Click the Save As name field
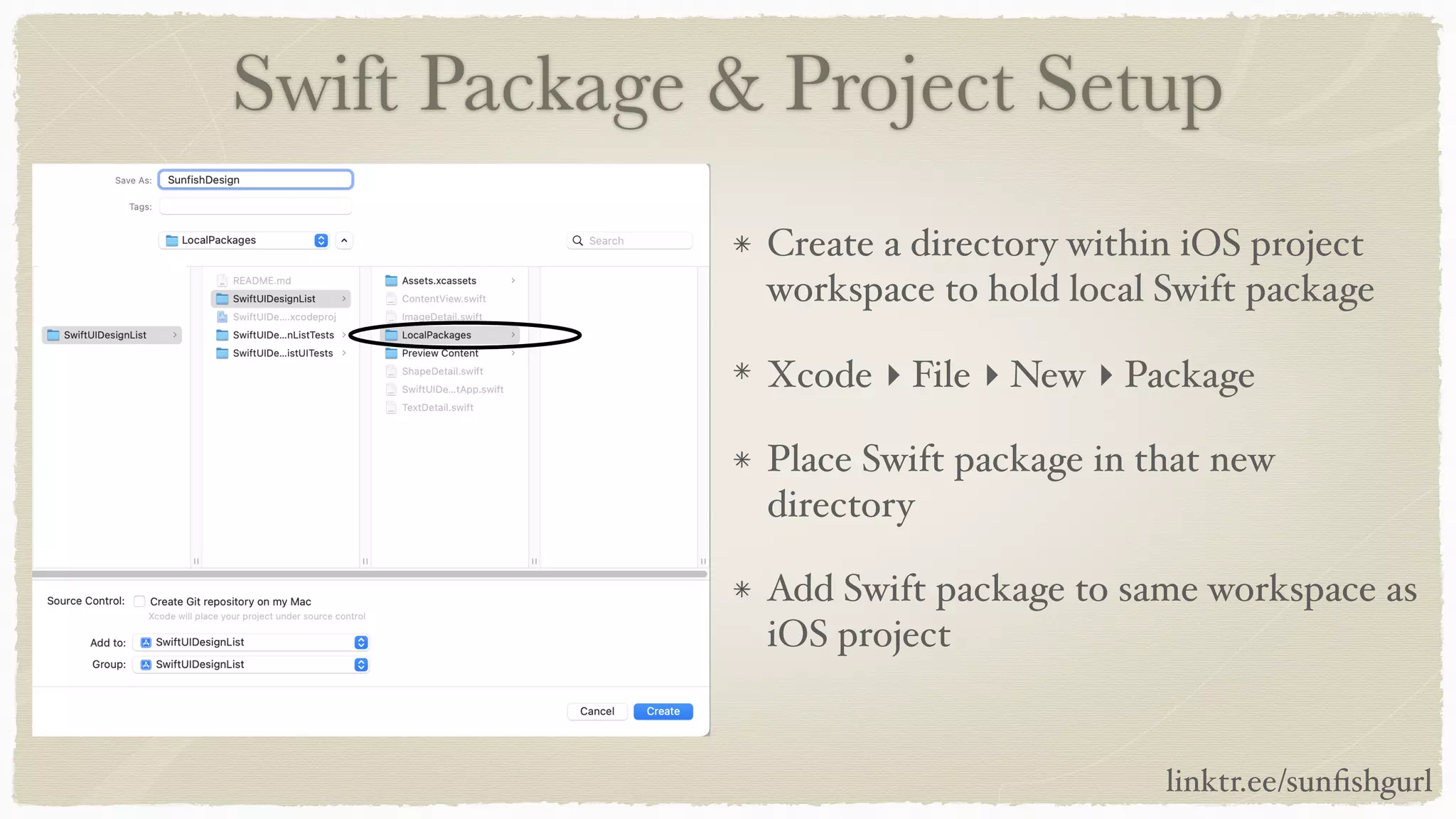This screenshot has width=1456, height=819. 255,180
